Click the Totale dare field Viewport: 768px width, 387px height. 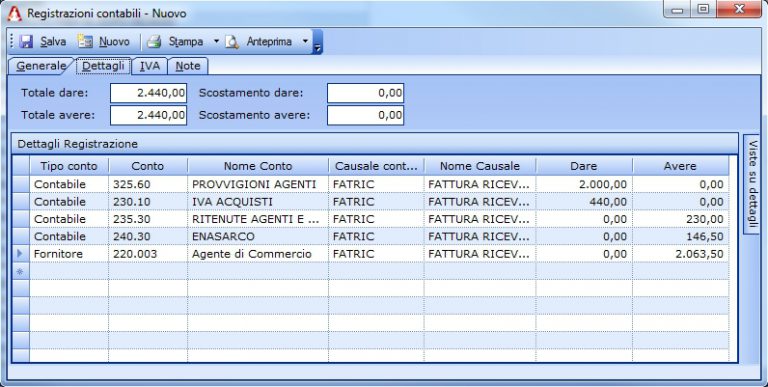(x=148, y=93)
